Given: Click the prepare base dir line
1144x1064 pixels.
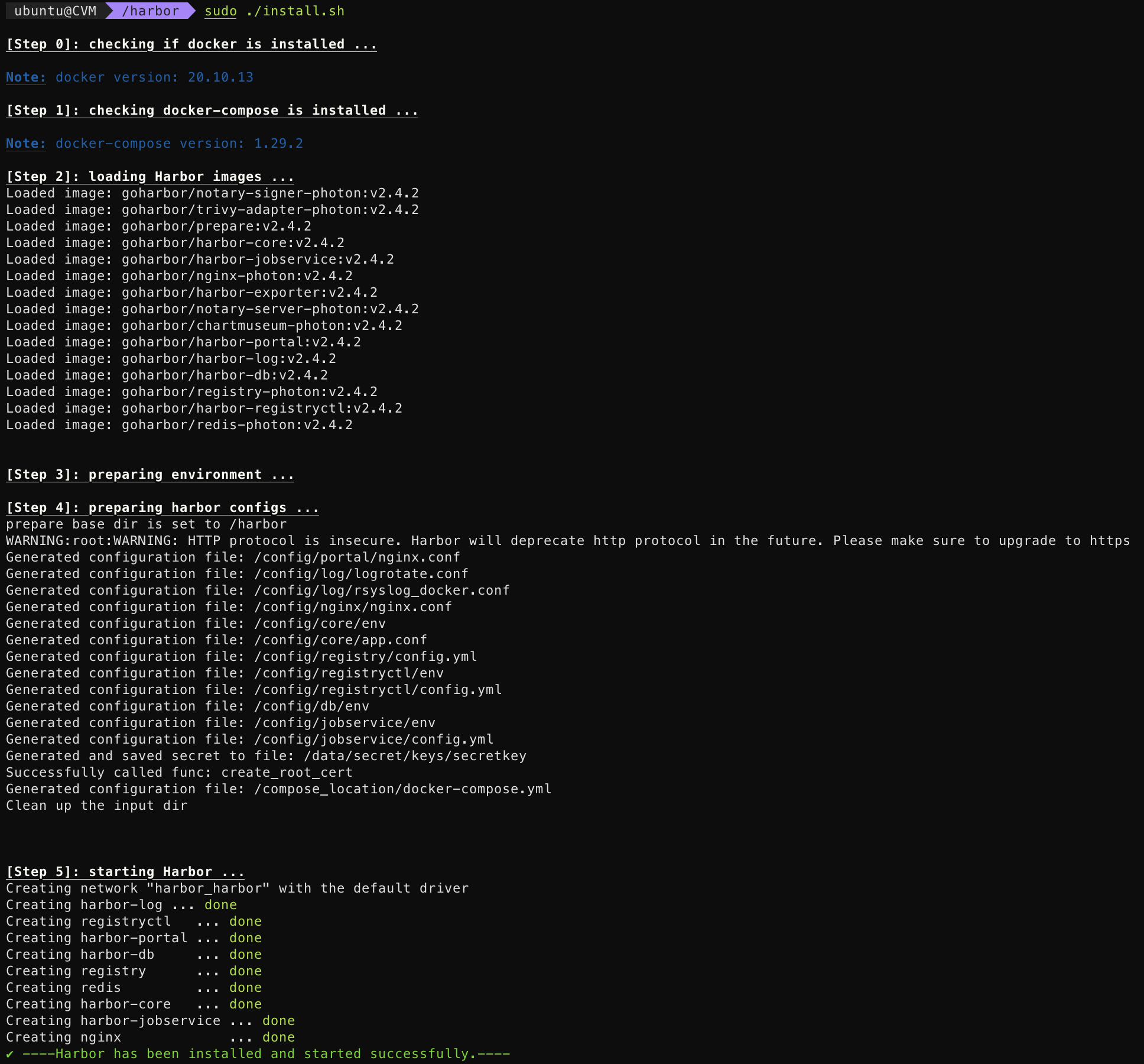Looking at the screenshot, I should tap(147, 524).
